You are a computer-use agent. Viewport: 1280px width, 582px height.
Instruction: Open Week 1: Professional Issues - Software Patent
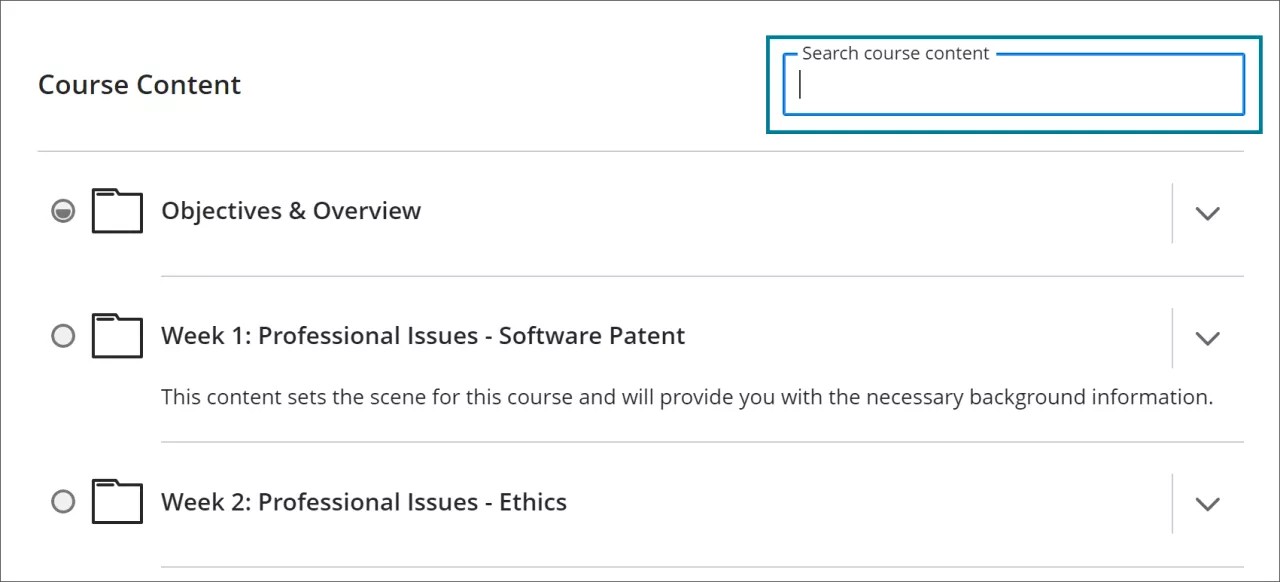click(422, 336)
